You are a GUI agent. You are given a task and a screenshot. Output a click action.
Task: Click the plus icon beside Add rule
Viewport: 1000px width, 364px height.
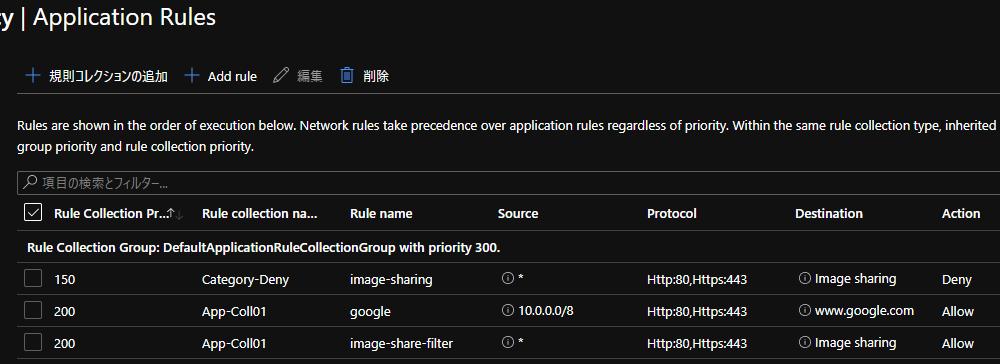pos(192,76)
